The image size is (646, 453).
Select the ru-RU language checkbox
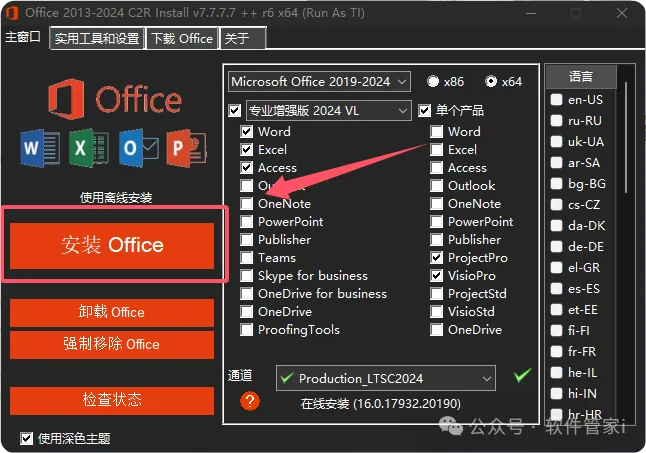(557, 120)
